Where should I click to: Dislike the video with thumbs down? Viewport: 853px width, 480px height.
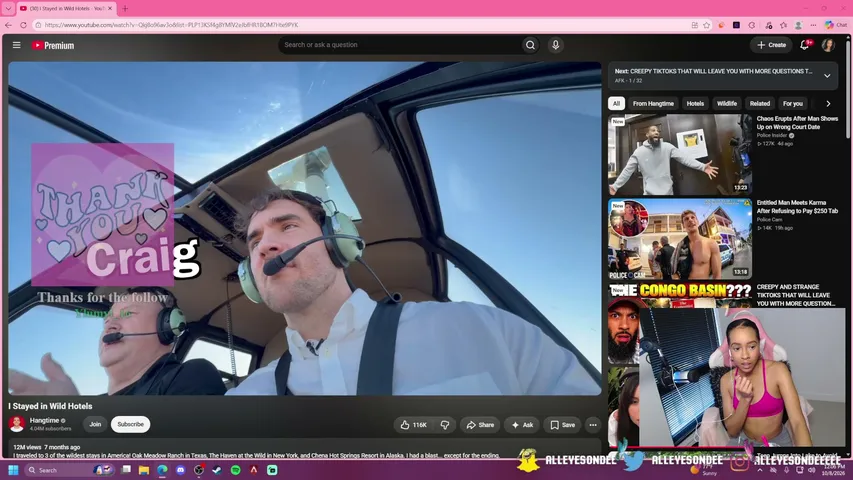[444, 425]
